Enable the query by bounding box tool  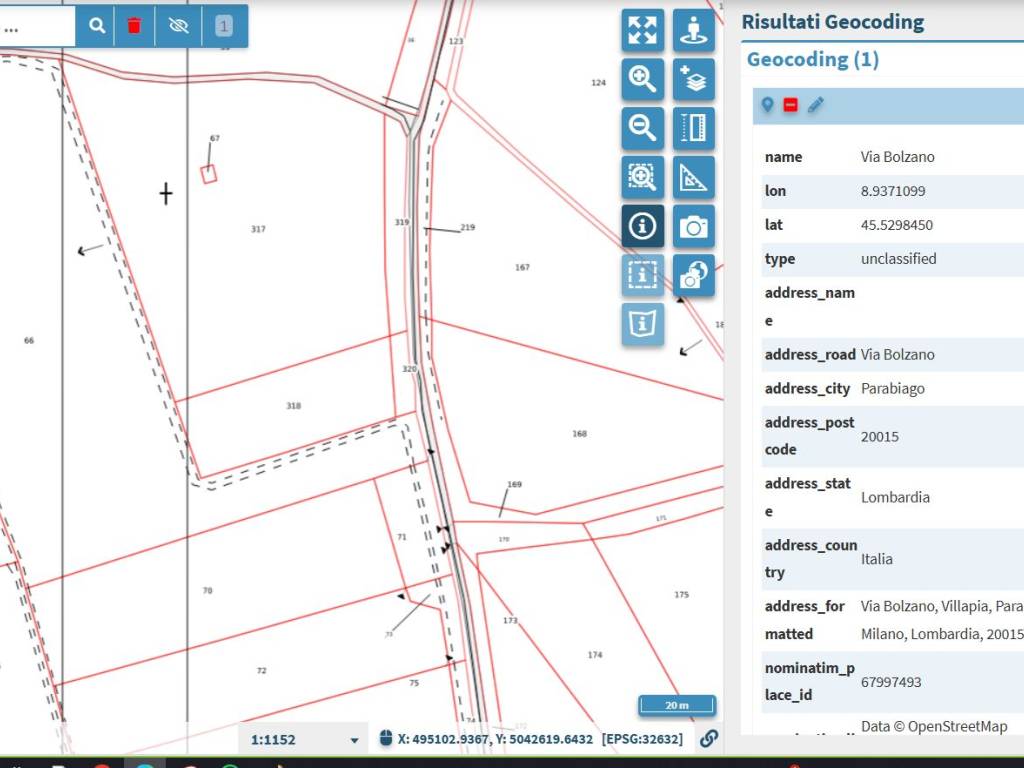(x=642, y=275)
